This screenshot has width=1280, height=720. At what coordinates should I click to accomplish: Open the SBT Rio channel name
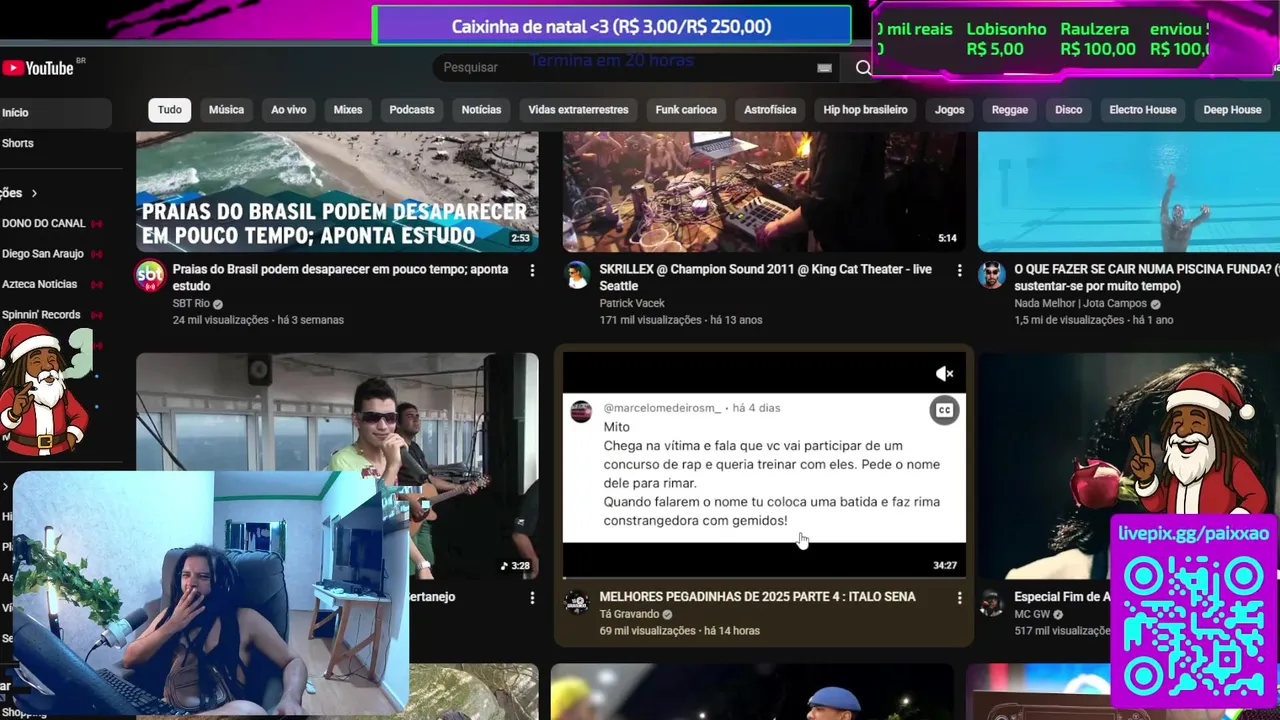(x=190, y=303)
